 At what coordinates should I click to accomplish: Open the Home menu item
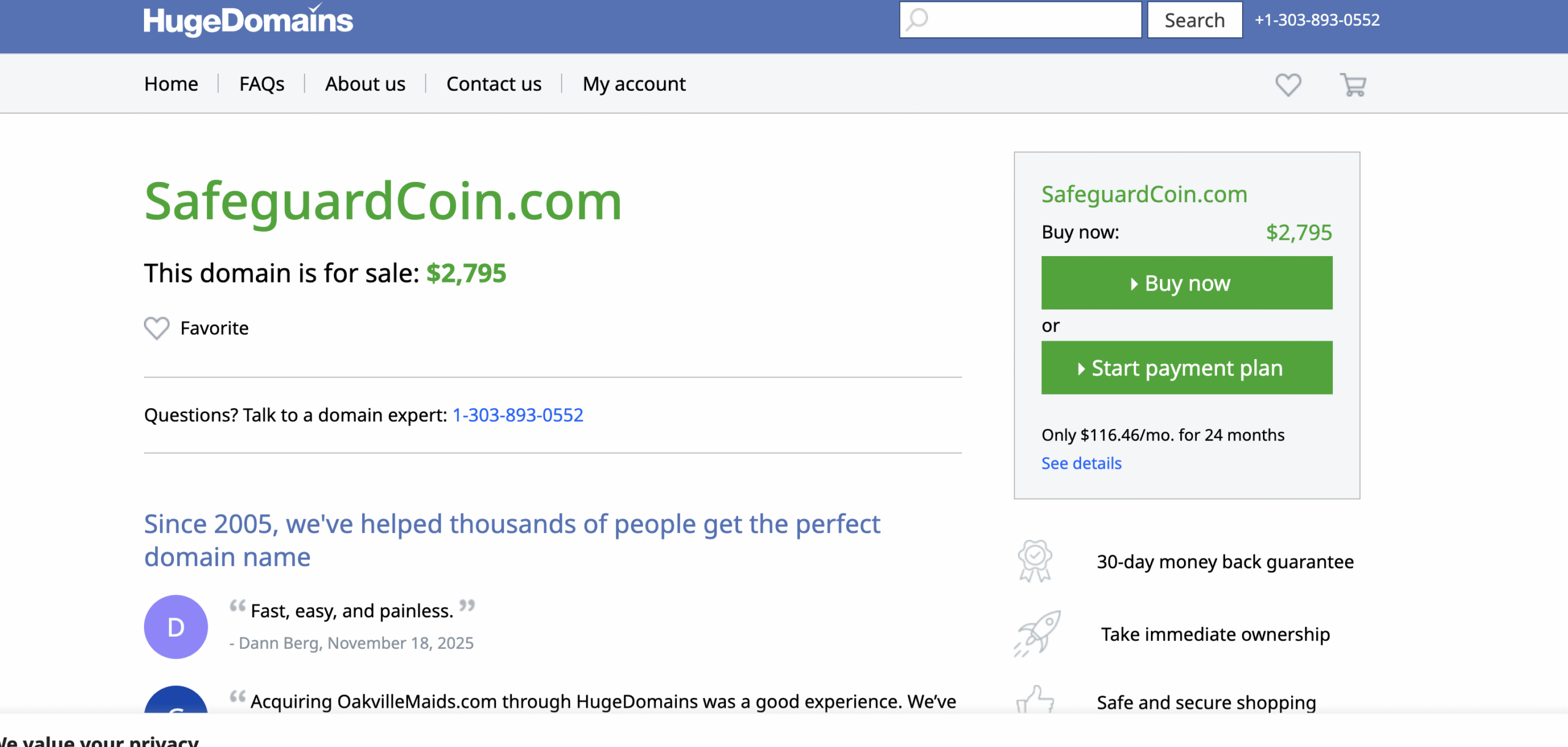[x=170, y=83]
